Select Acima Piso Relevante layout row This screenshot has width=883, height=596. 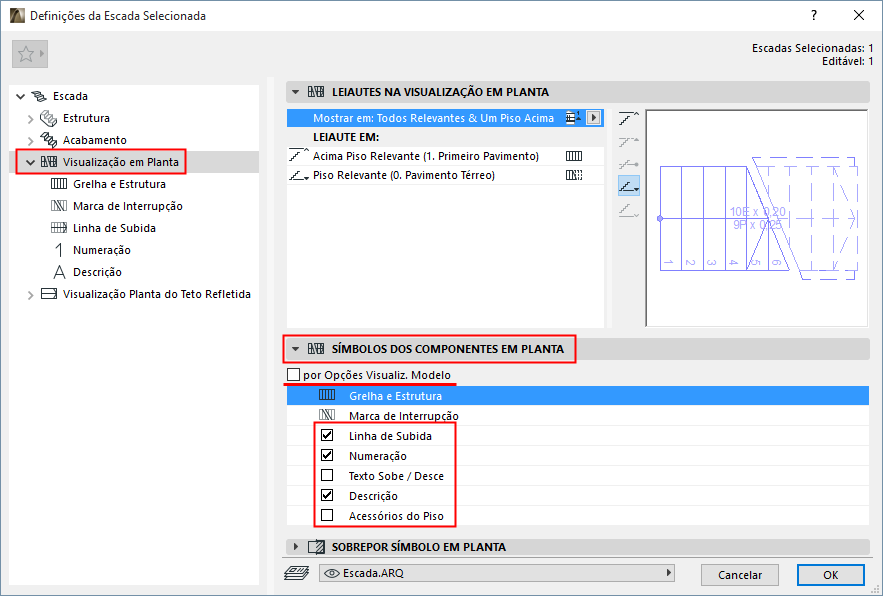(445, 156)
